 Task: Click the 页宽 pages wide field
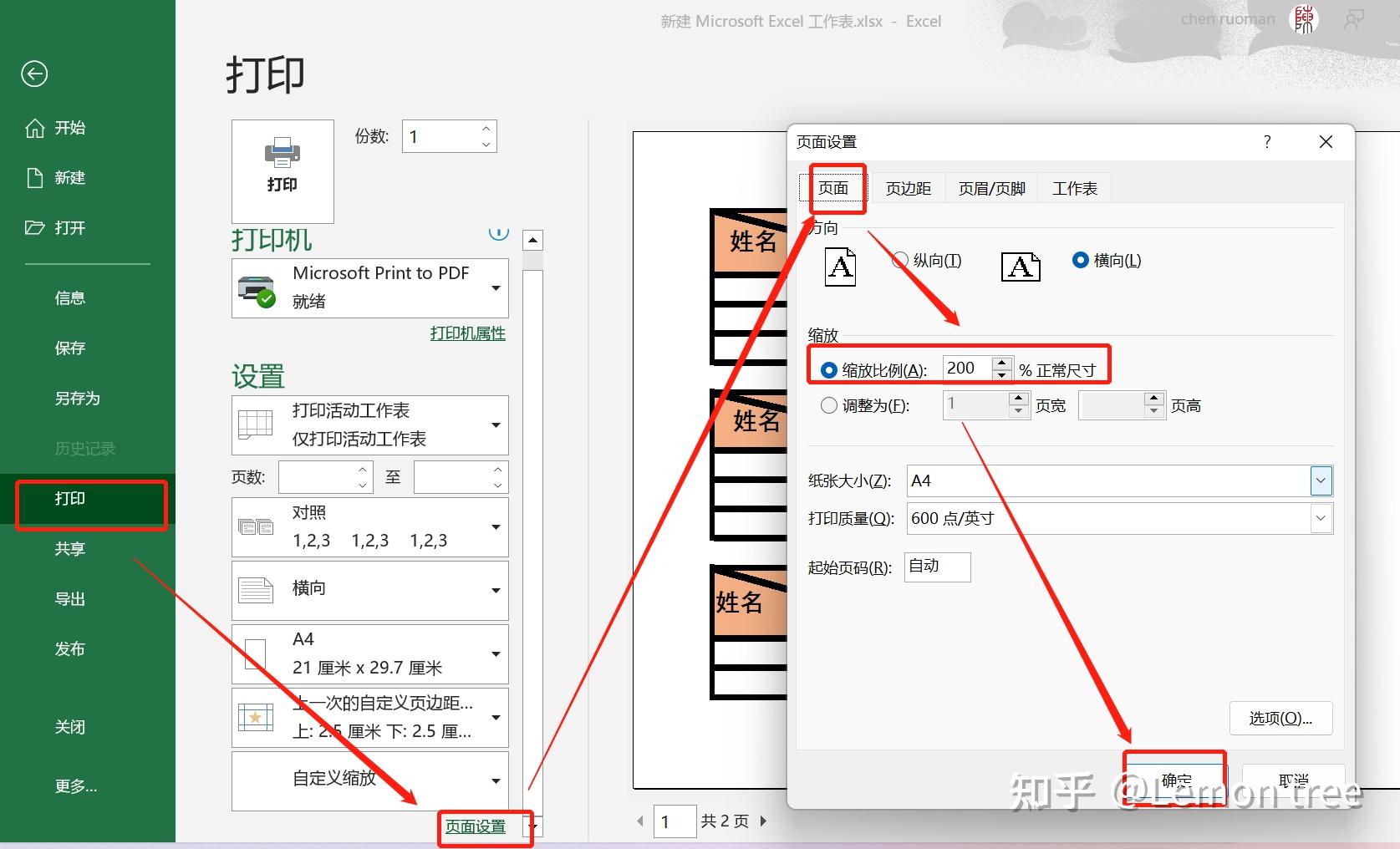point(976,405)
